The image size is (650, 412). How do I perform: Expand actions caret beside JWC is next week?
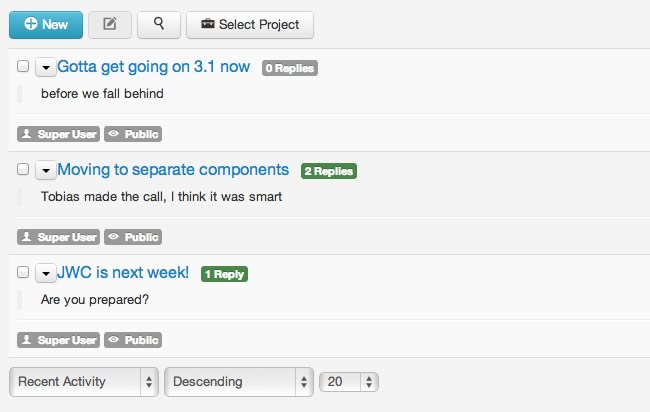tap(46, 273)
